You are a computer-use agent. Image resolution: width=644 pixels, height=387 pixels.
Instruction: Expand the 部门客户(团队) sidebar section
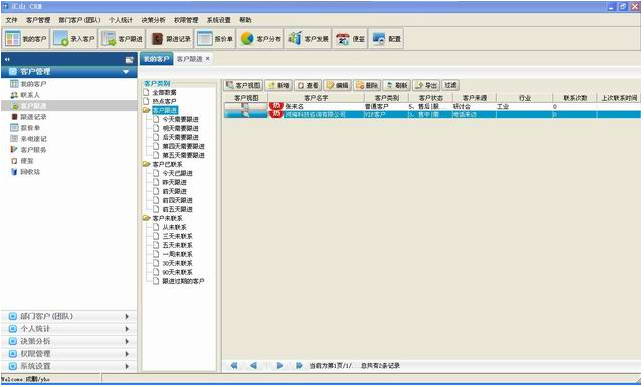69,316
